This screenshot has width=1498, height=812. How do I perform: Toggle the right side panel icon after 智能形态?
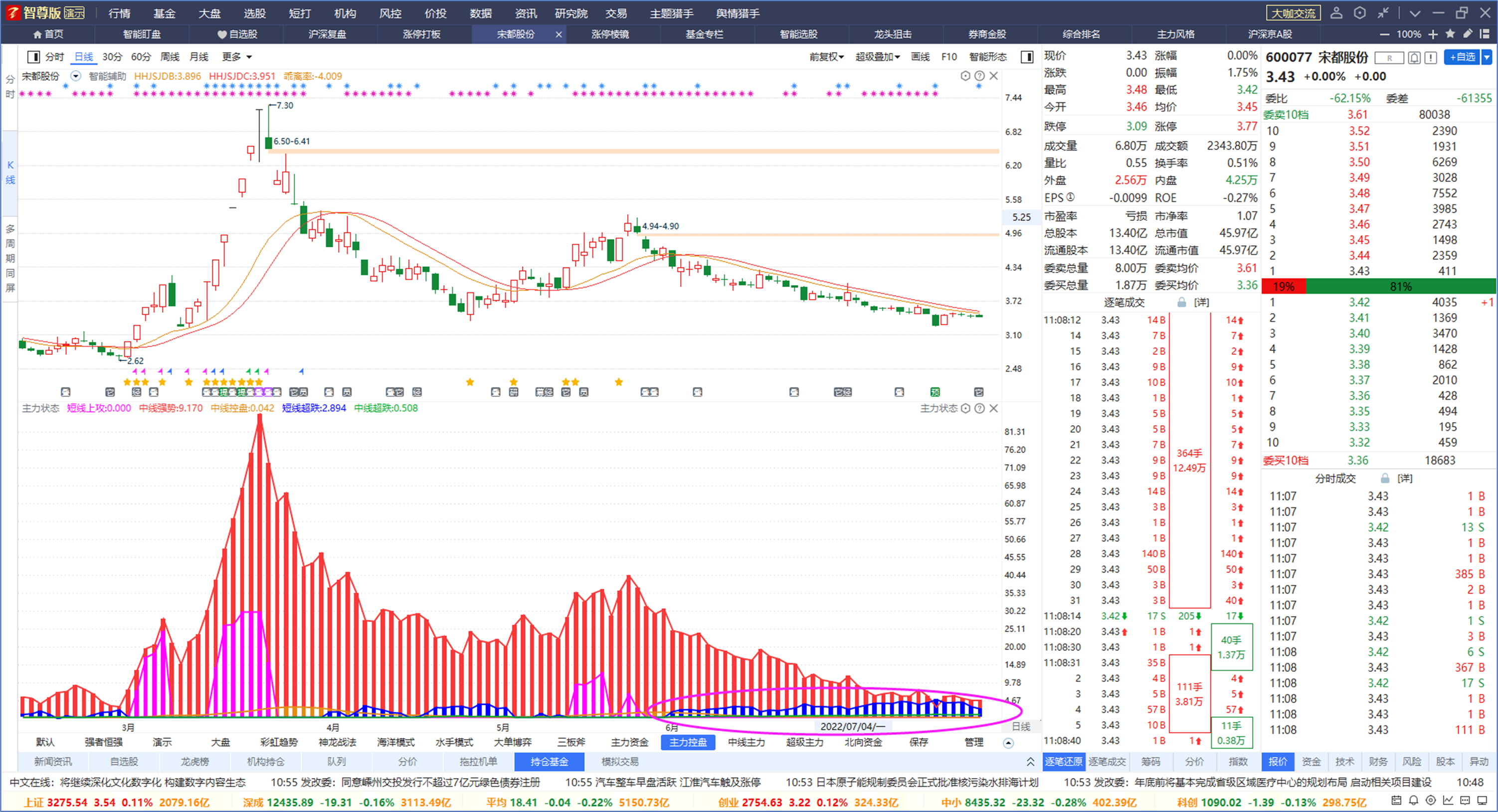click(x=1027, y=57)
